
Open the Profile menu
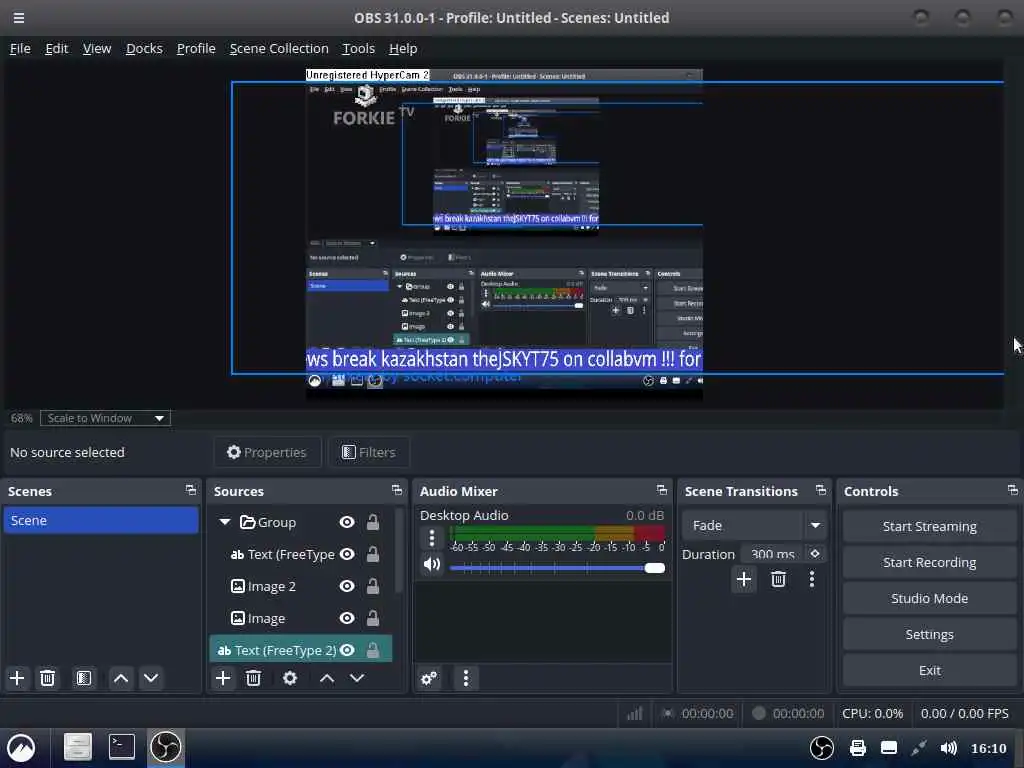(196, 48)
